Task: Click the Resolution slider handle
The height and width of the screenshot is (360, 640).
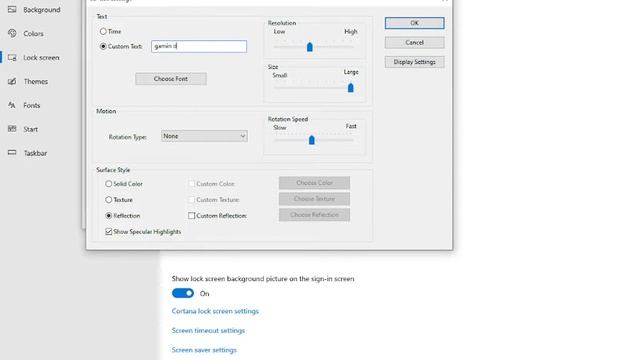Action: (x=309, y=47)
